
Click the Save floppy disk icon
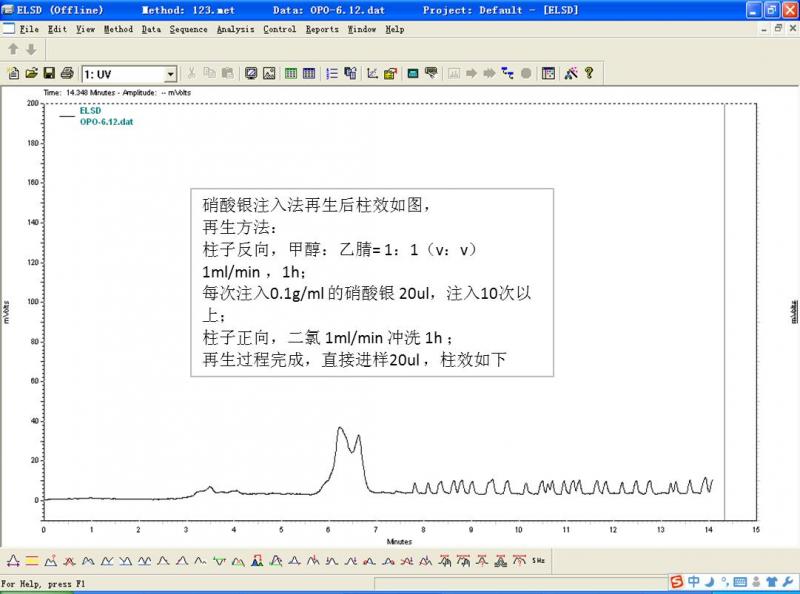tap(49, 73)
